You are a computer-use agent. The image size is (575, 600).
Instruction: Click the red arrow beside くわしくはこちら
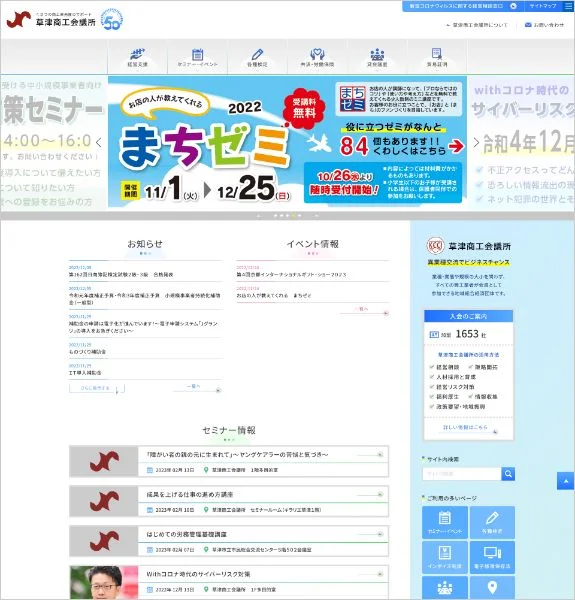point(456,146)
